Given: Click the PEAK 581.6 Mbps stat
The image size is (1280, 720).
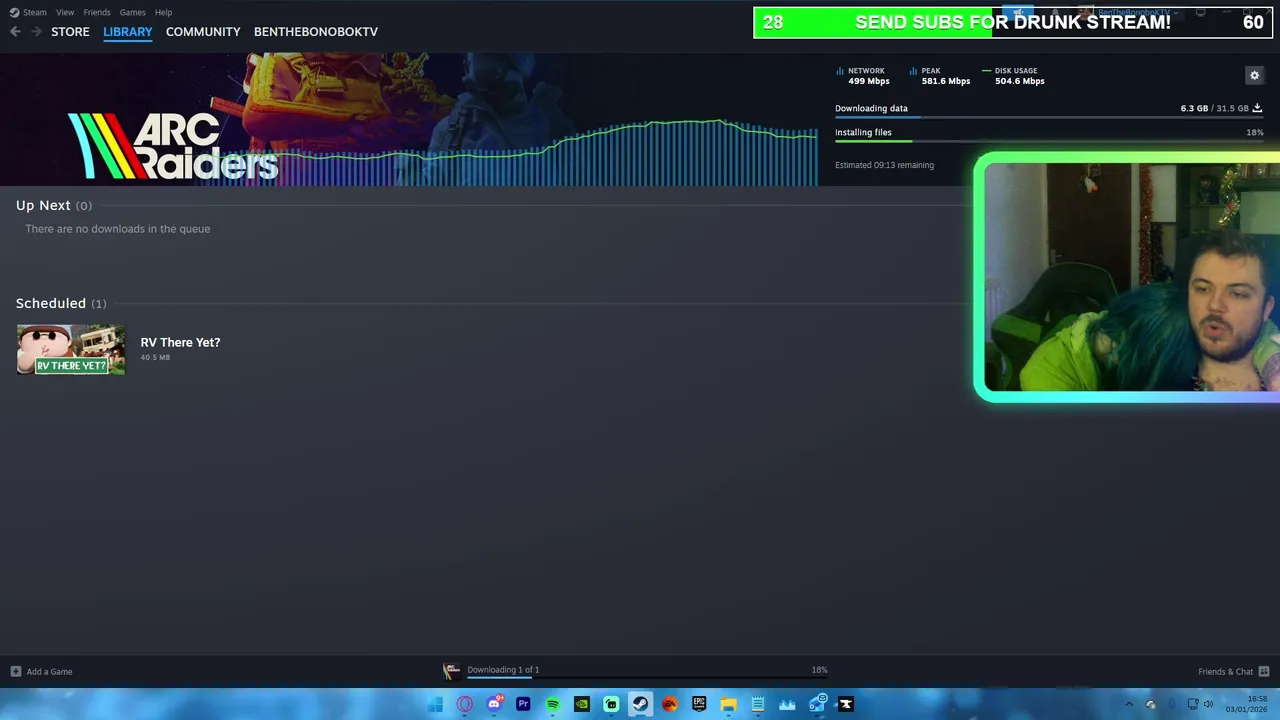Looking at the screenshot, I should click(940, 76).
